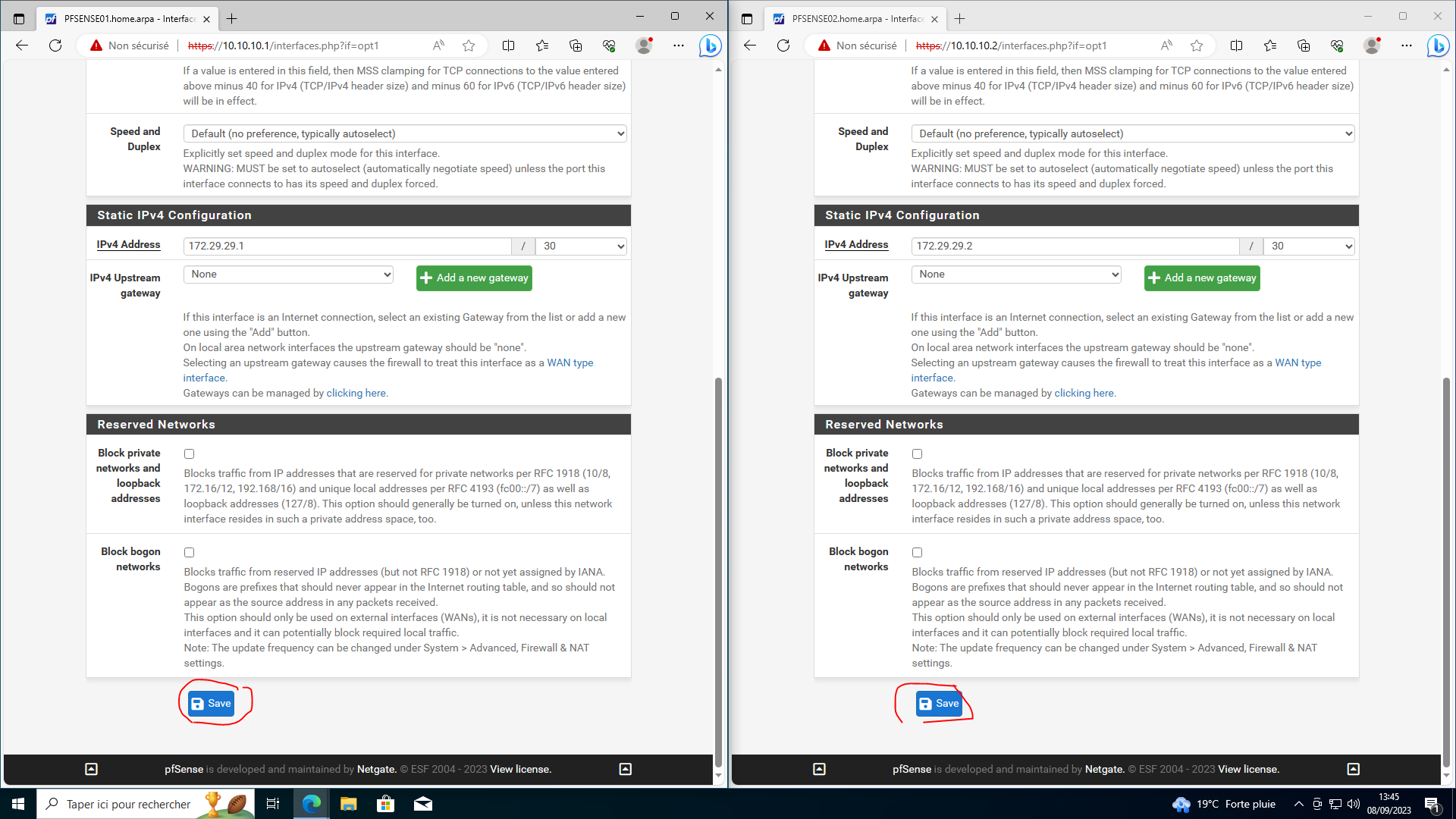Viewport: 1456px width, 819px height.
Task: Open the profile avatar in the right browser
Action: (1372, 45)
